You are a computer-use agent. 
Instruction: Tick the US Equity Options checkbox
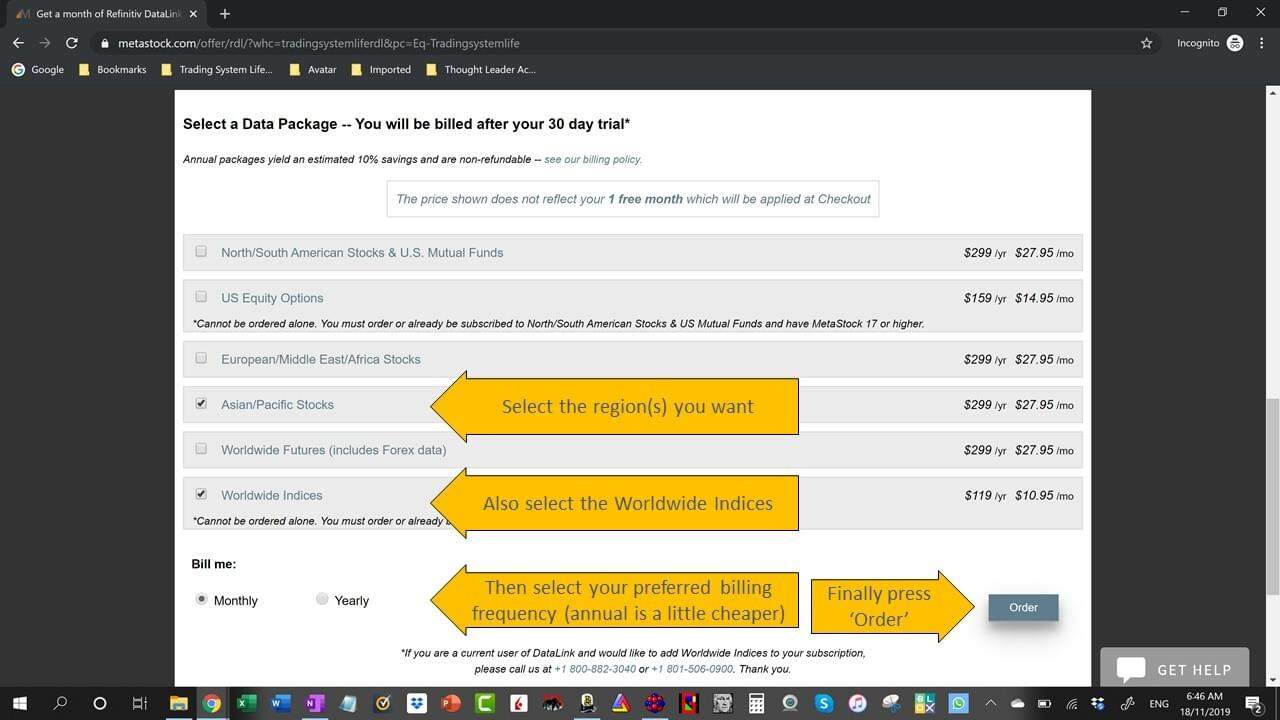(201, 297)
